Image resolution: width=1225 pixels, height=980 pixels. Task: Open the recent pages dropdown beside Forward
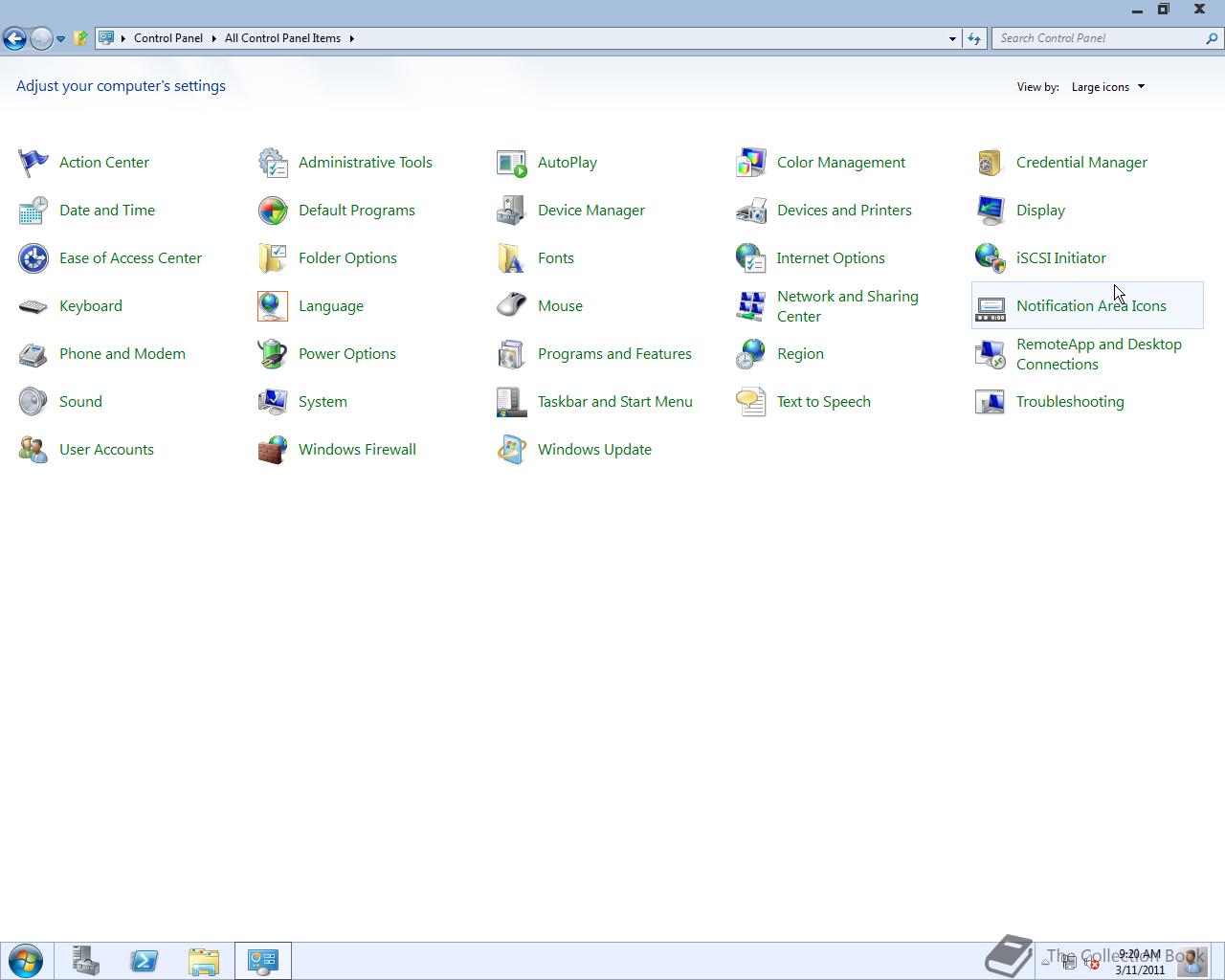[x=60, y=39]
